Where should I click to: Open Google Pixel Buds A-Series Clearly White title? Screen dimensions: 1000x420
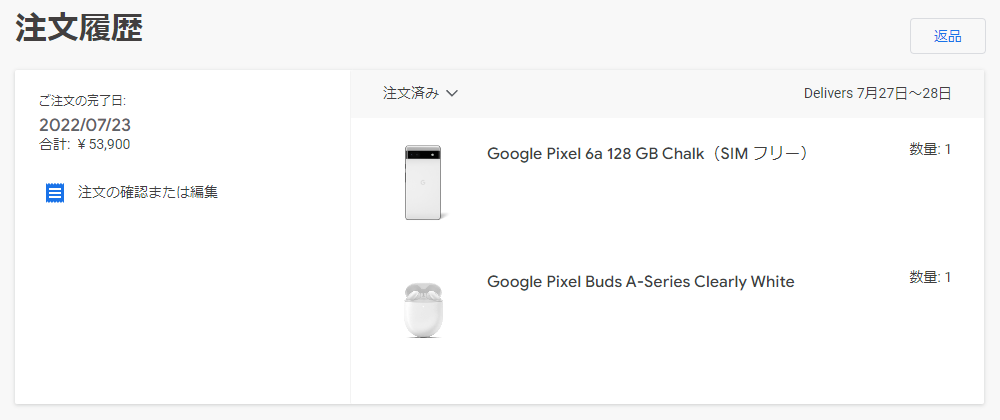pos(640,281)
